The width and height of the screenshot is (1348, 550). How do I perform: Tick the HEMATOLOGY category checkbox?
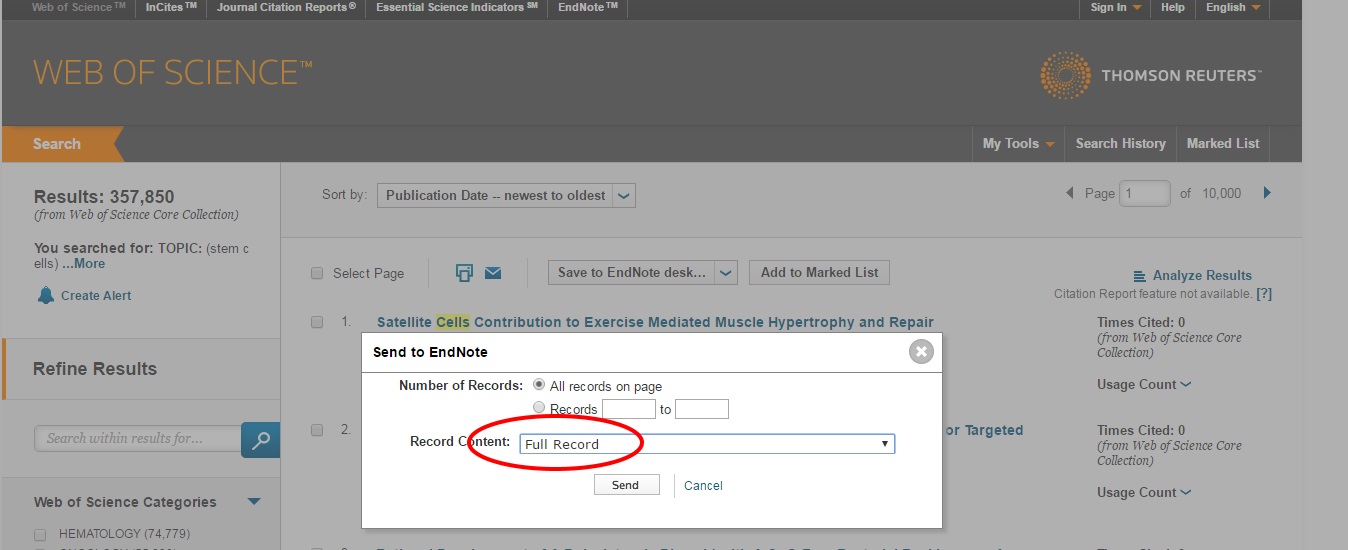40,534
